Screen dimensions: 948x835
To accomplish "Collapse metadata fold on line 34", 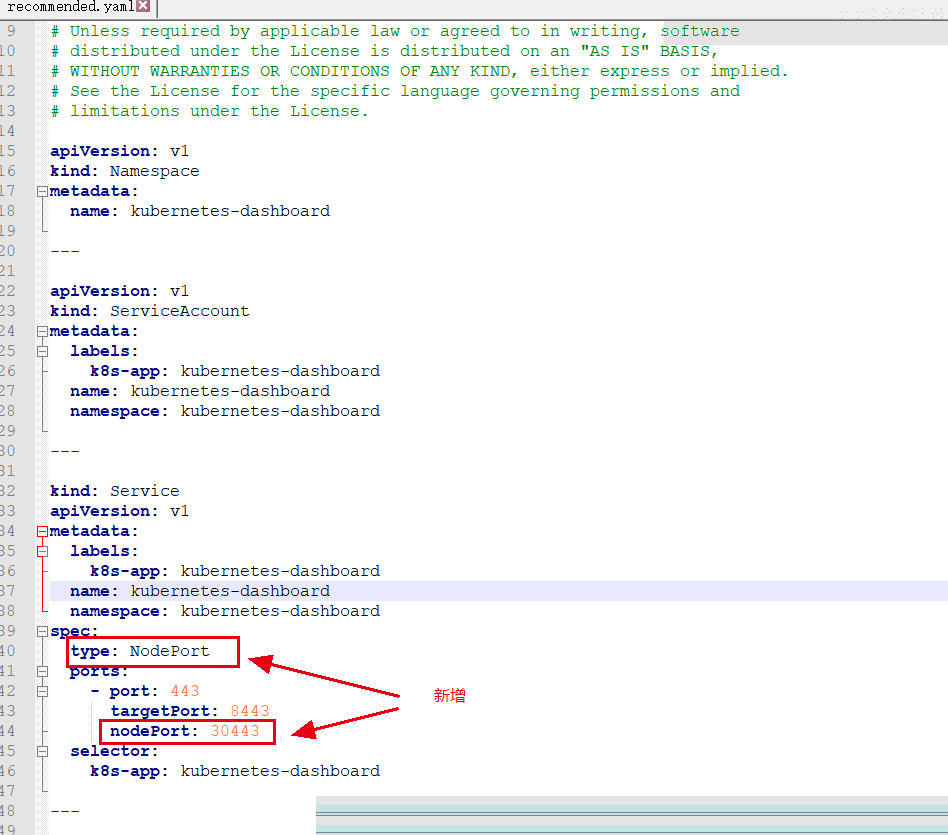I will pyautogui.click(x=42, y=531).
